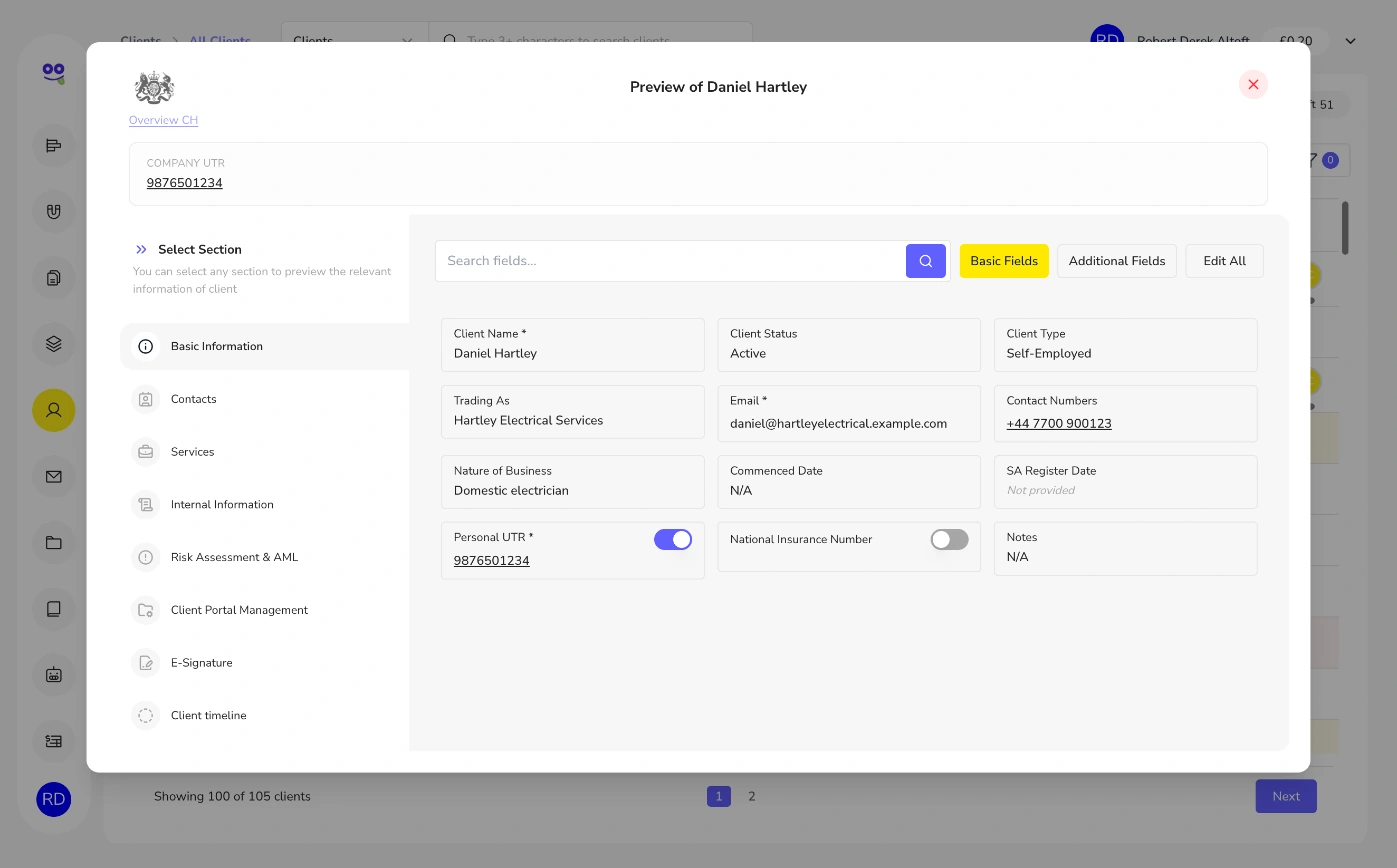Click the Client Portal Management icon
The width and height of the screenshot is (1397, 868).
point(146,610)
